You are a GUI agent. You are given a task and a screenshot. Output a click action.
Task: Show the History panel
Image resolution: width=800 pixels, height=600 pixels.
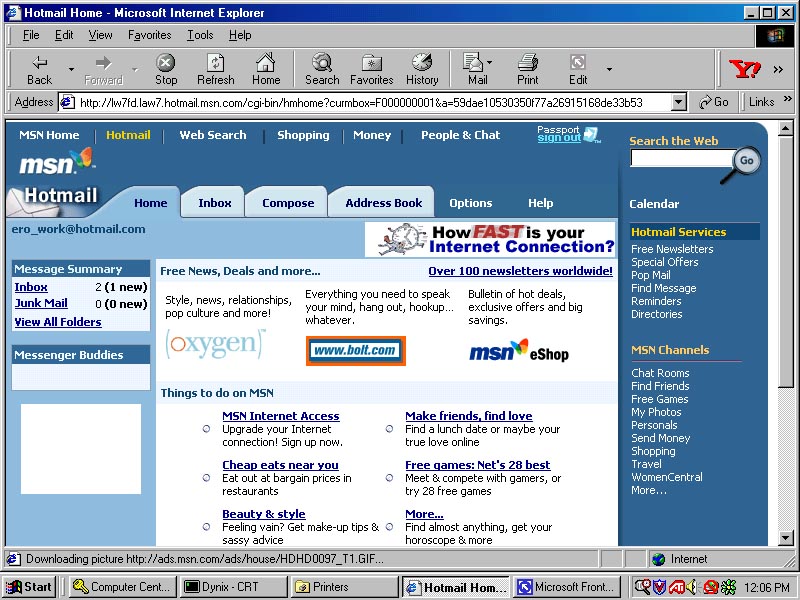click(x=422, y=70)
